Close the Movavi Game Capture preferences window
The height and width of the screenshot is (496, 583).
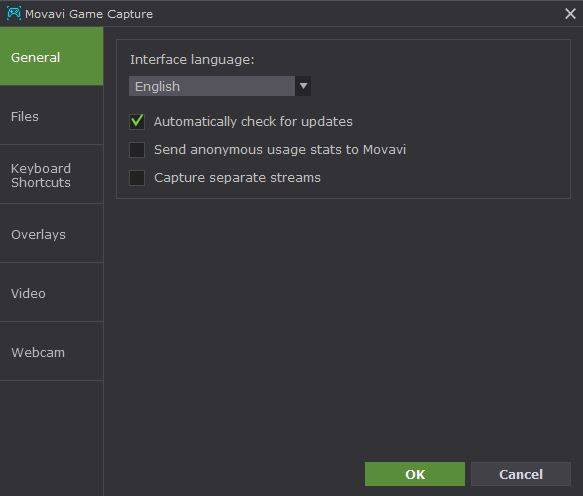tap(570, 14)
